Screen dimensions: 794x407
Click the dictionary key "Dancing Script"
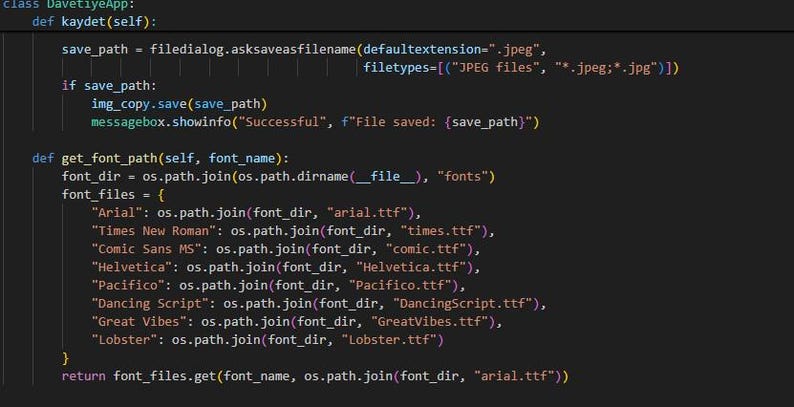(150, 304)
